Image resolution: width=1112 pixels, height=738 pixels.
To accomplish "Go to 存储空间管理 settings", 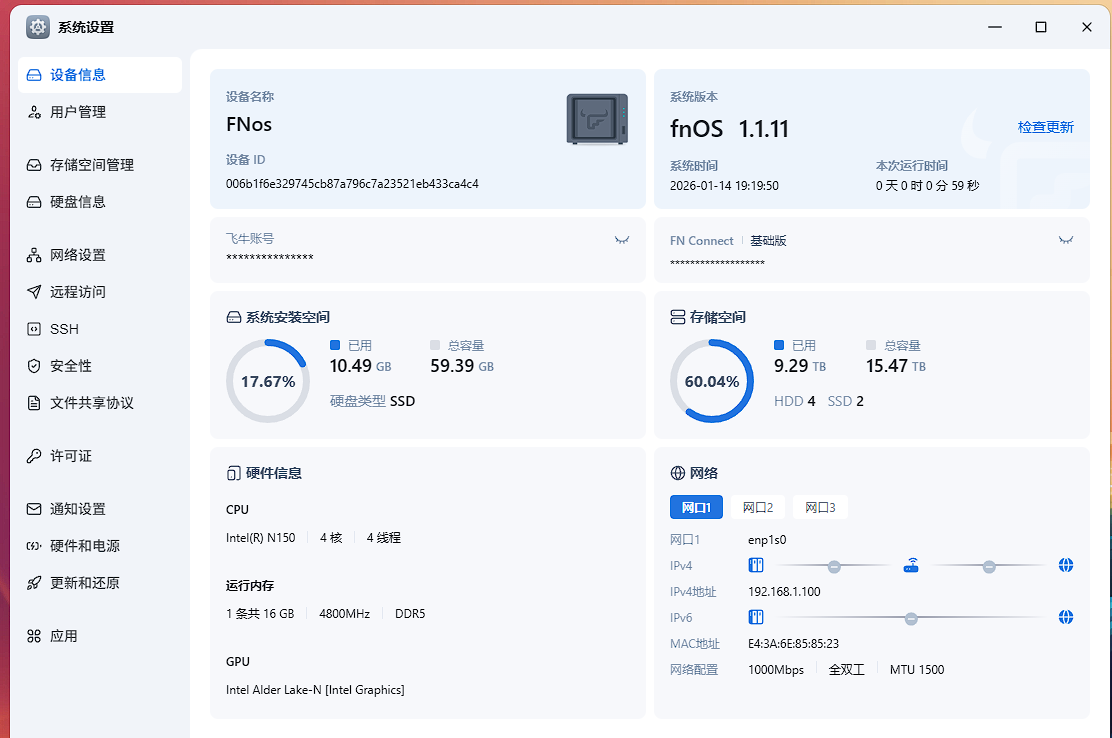I will 92,165.
